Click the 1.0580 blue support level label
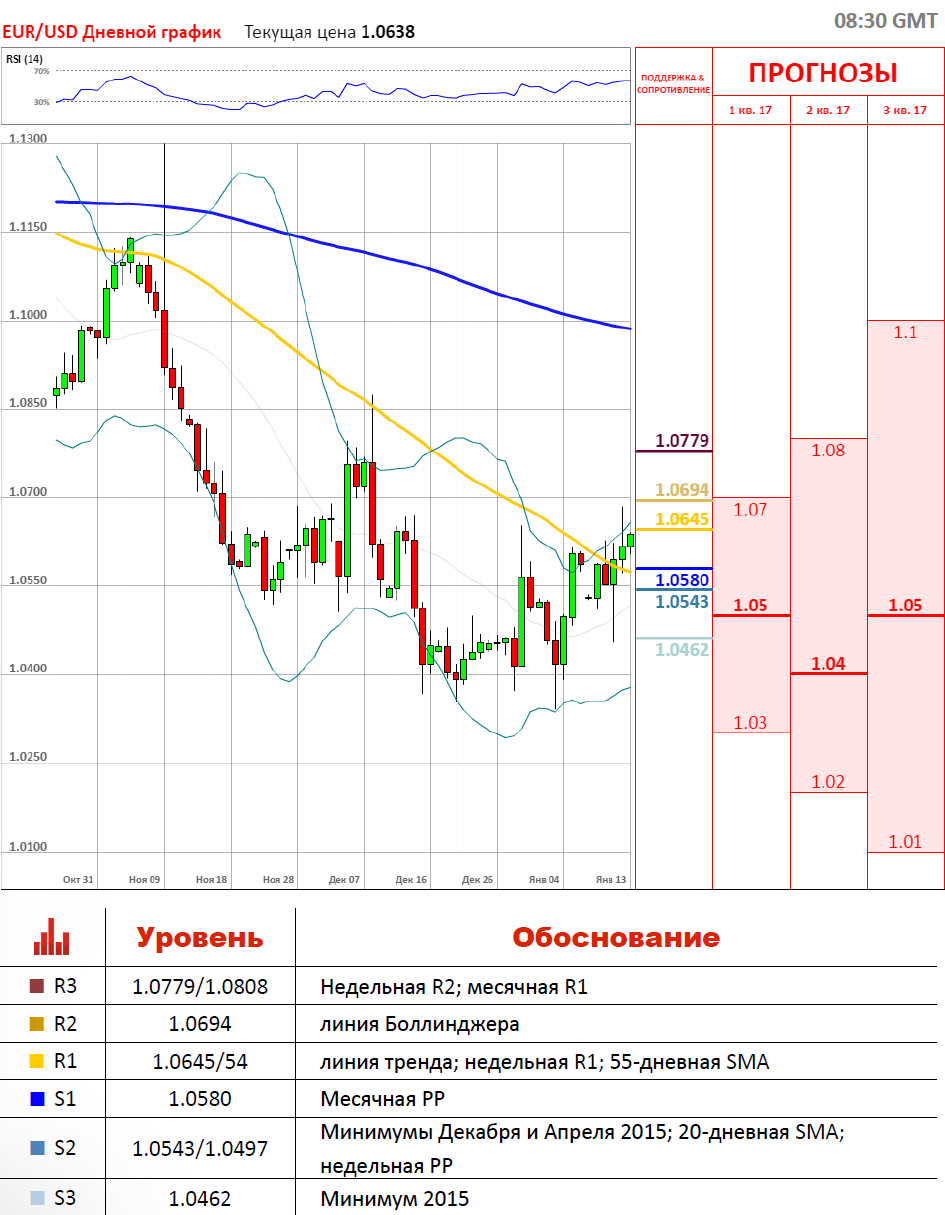 point(682,580)
